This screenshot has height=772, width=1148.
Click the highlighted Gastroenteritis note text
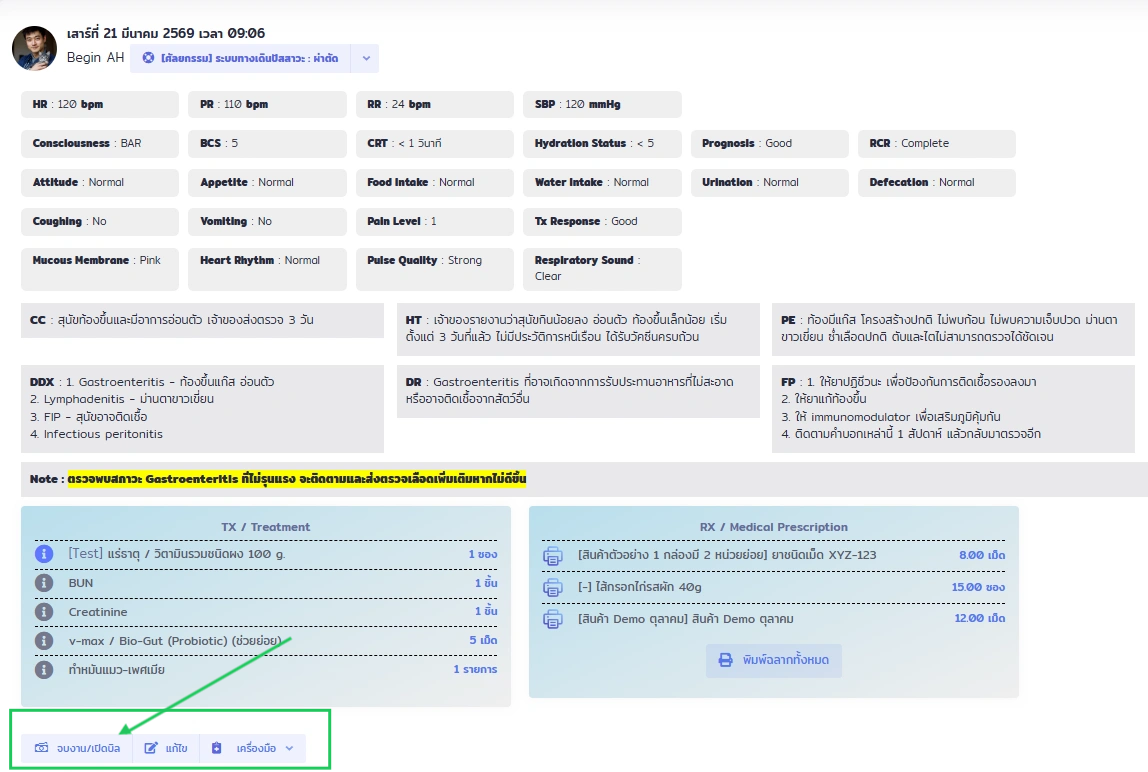coord(297,479)
